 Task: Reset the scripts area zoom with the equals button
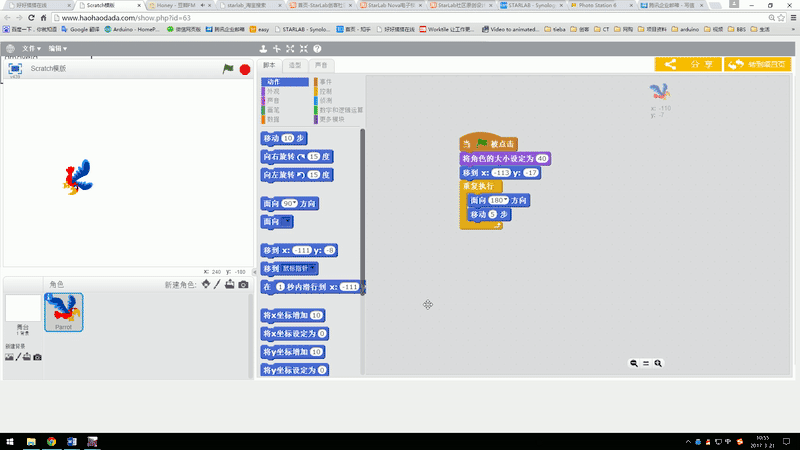646,363
